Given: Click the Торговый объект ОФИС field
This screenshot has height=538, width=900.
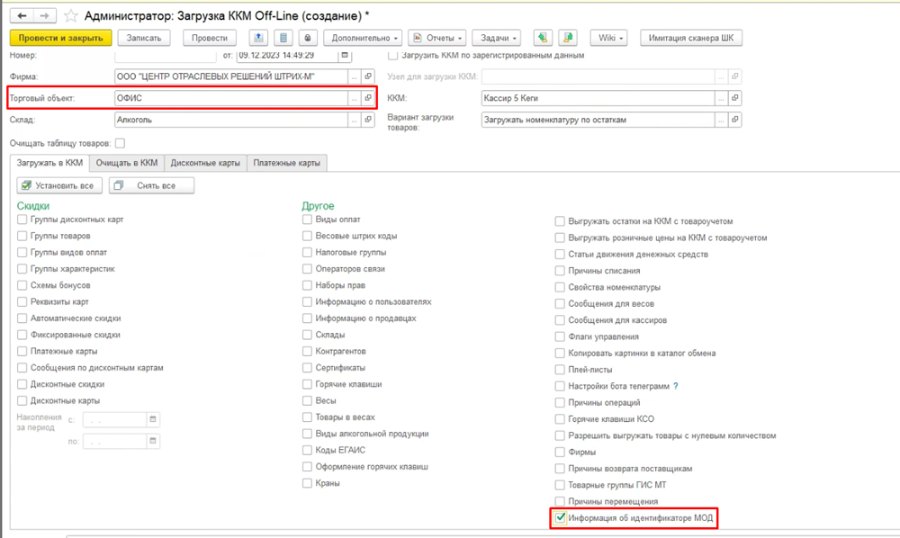Looking at the screenshot, I should (231, 98).
